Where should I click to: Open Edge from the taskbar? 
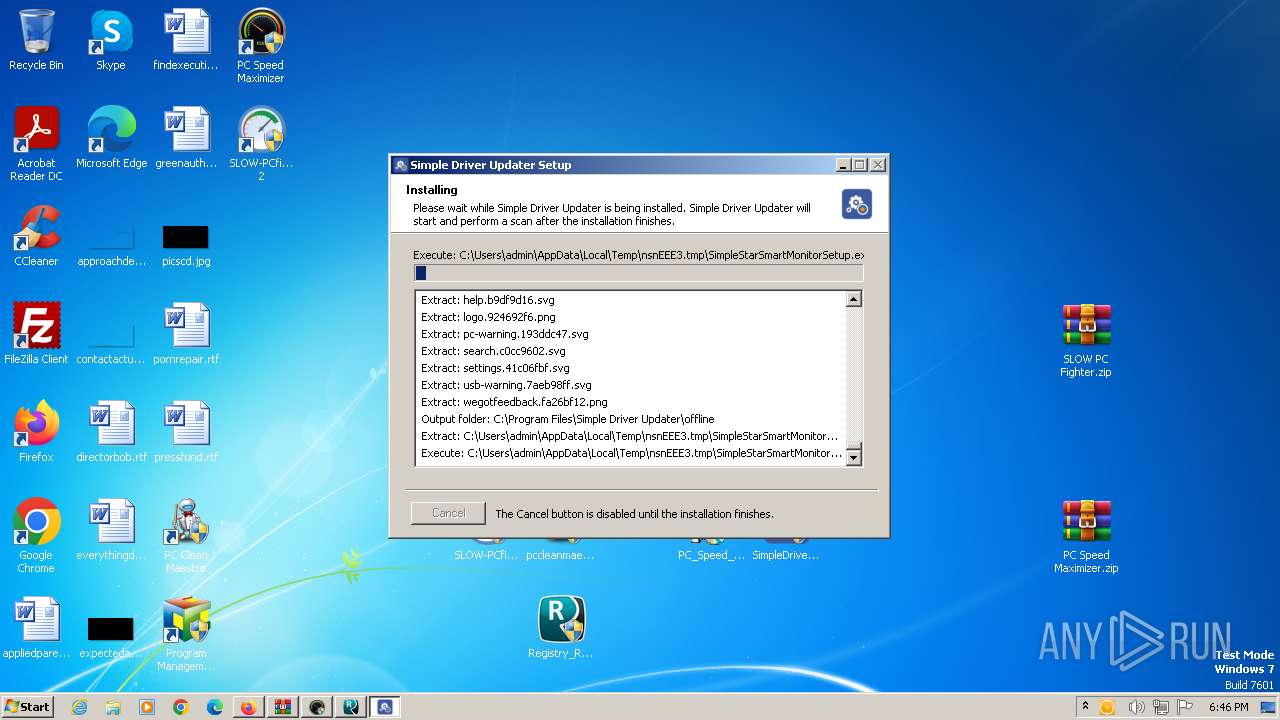215,707
